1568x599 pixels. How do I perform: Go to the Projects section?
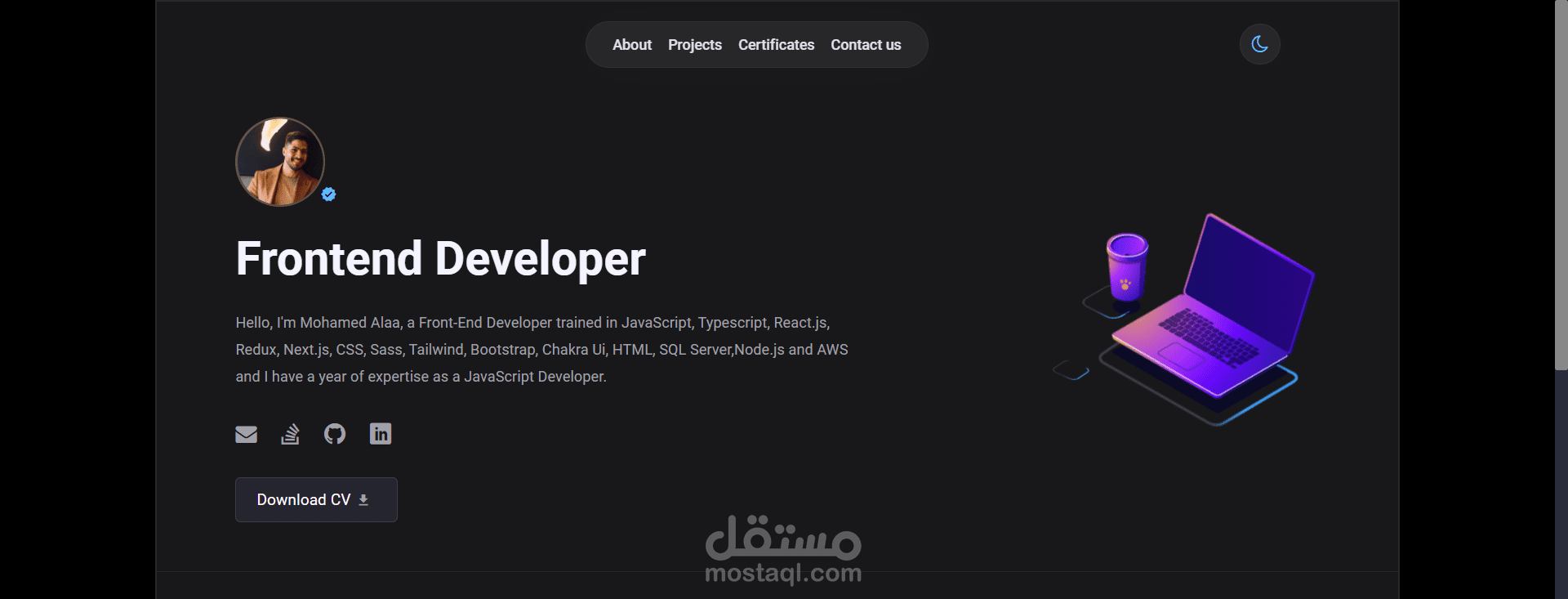click(x=695, y=45)
